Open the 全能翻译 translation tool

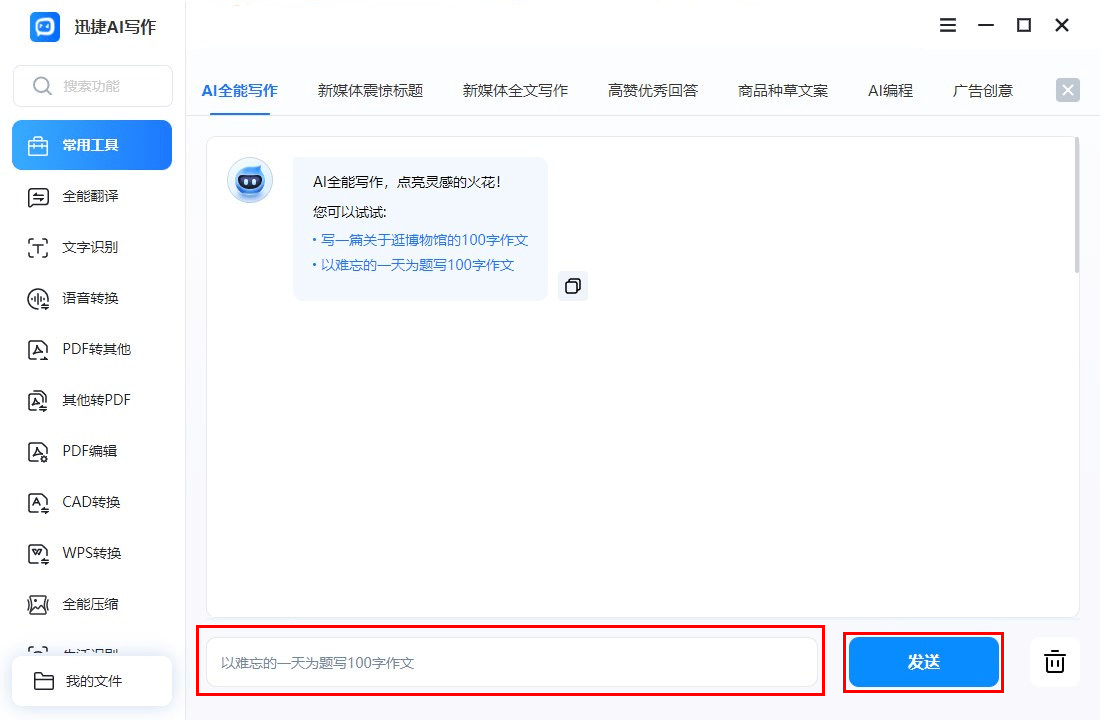click(x=92, y=196)
